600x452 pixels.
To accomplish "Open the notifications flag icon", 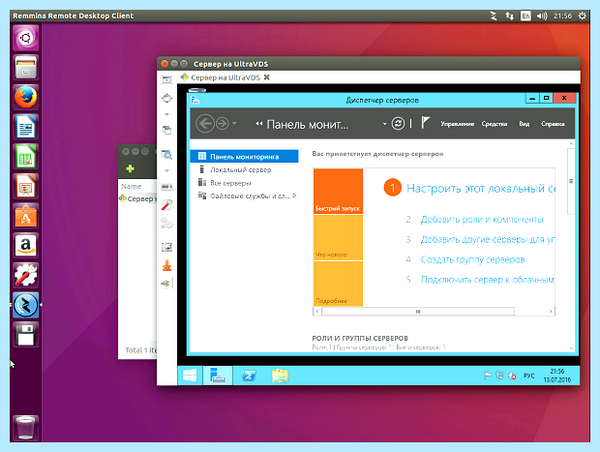I will tap(425, 123).
